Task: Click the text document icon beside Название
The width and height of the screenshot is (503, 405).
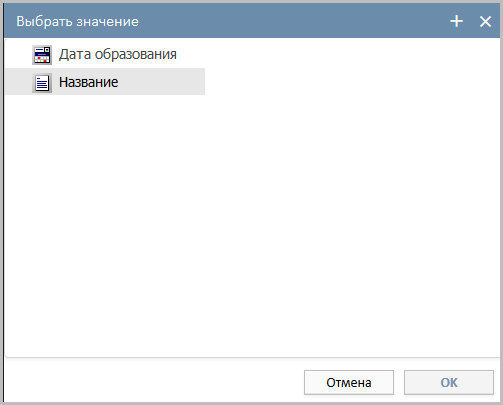Action: click(x=42, y=83)
